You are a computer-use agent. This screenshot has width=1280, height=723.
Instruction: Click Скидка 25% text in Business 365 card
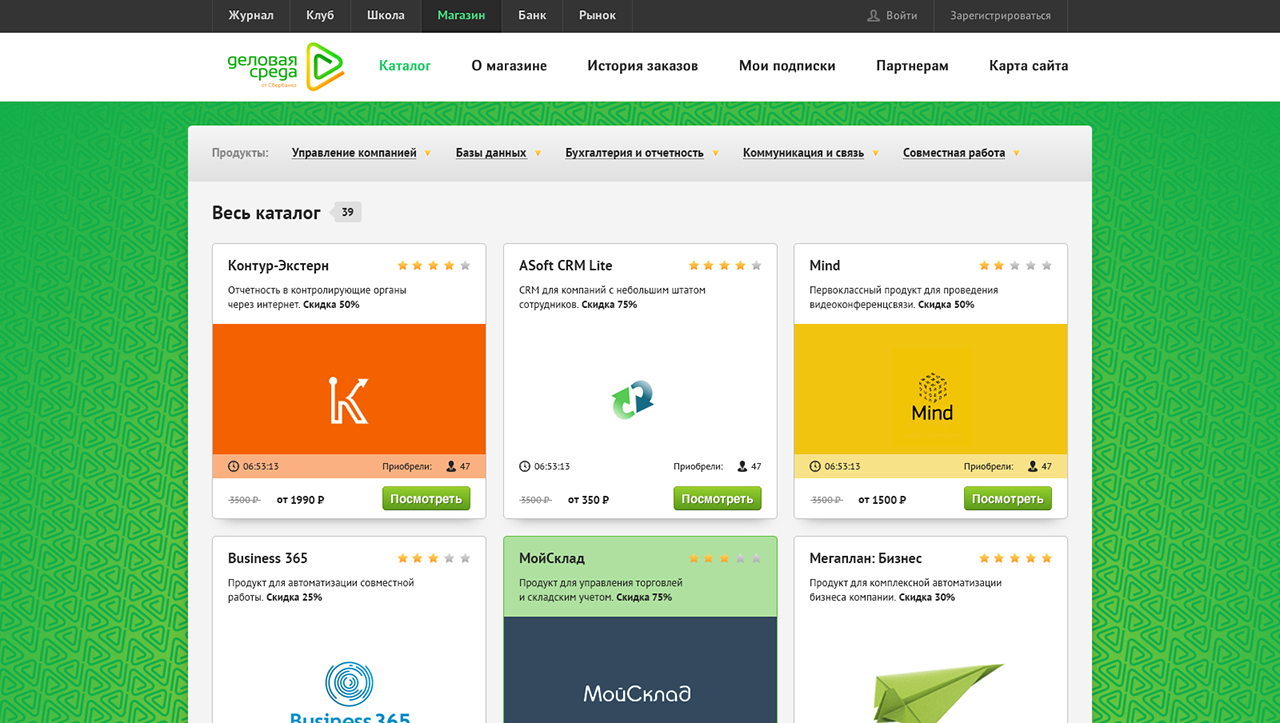[294, 597]
